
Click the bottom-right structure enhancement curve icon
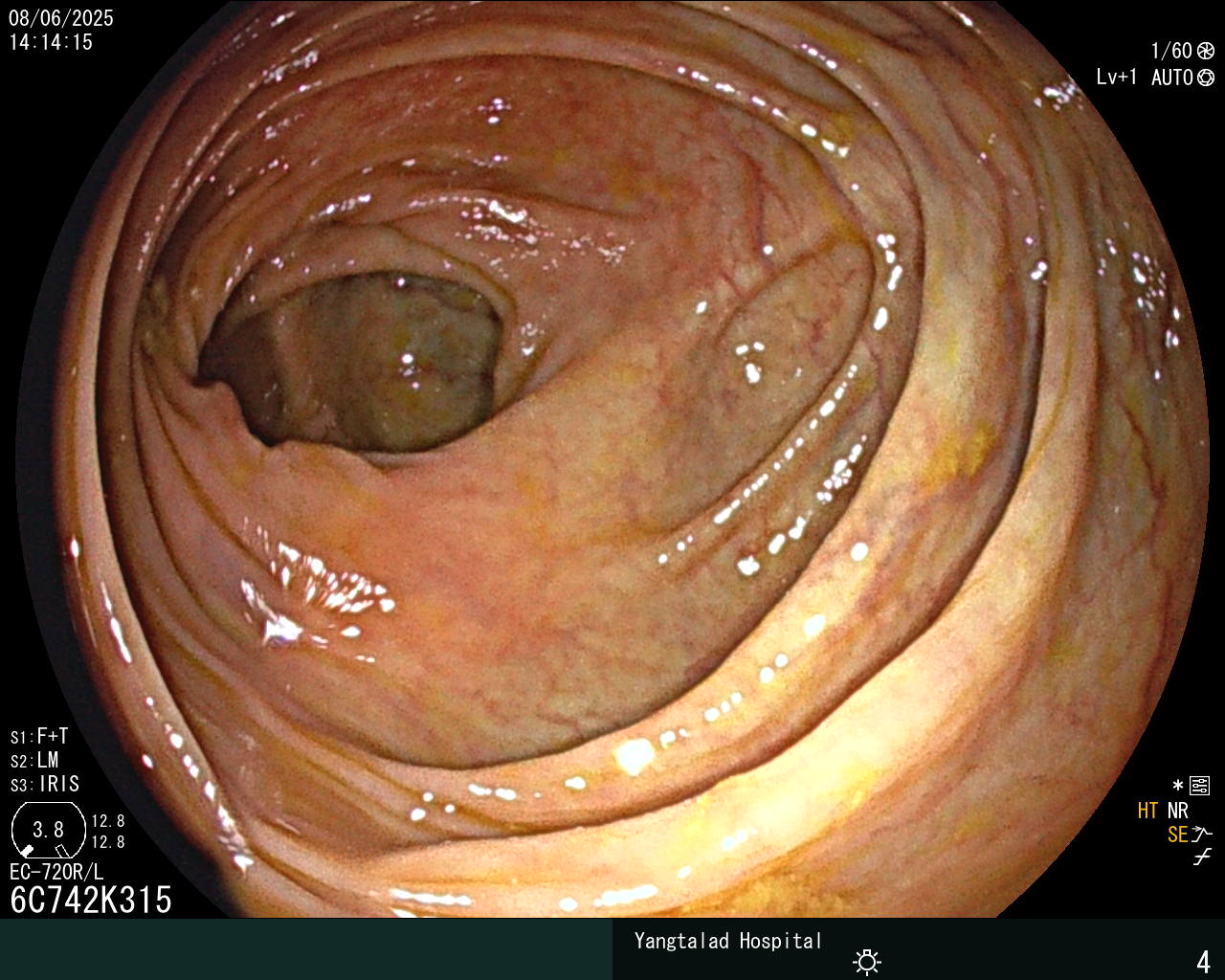point(1202,857)
